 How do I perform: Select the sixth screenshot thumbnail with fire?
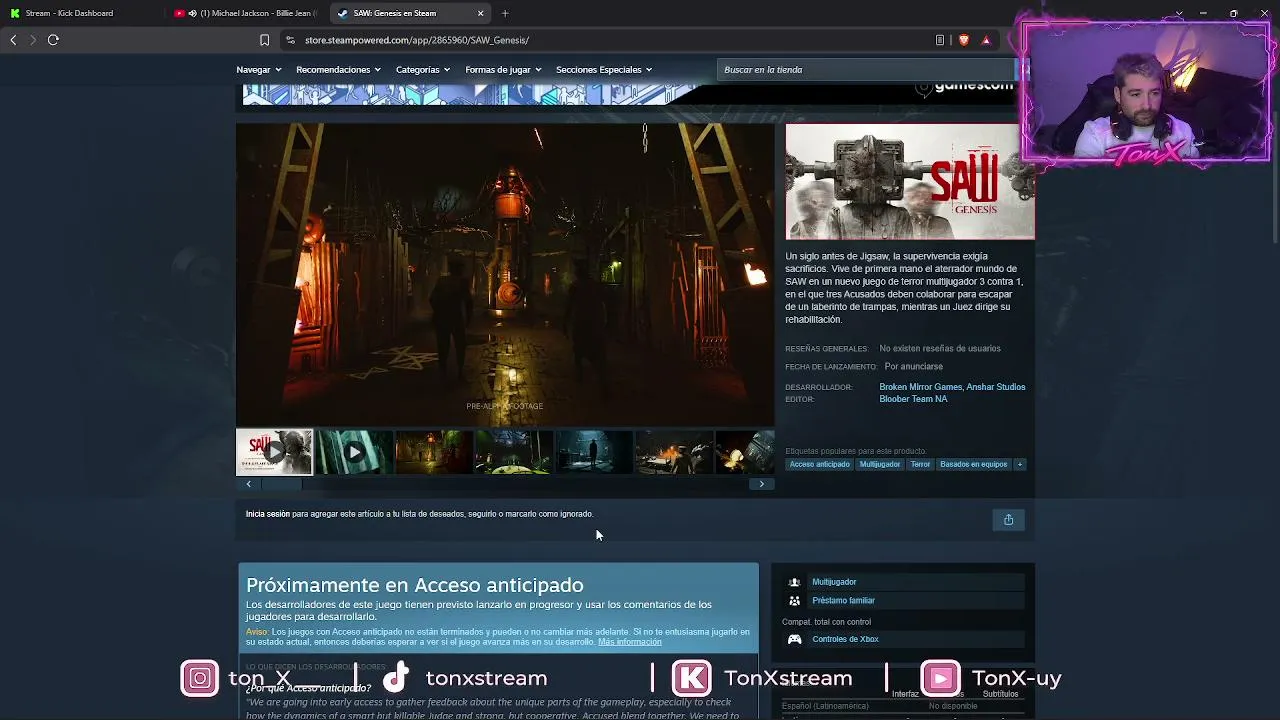pos(674,452)
